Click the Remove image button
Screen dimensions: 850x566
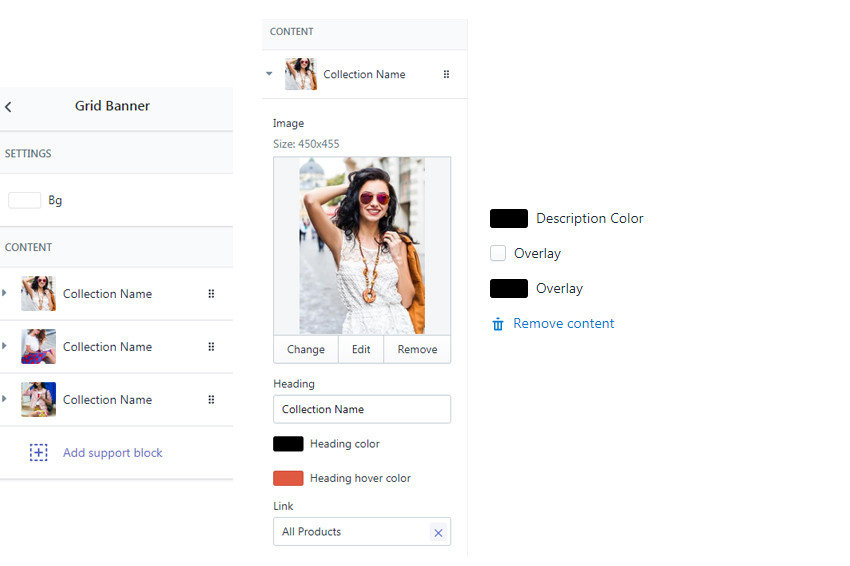click(x=417, y=350)
